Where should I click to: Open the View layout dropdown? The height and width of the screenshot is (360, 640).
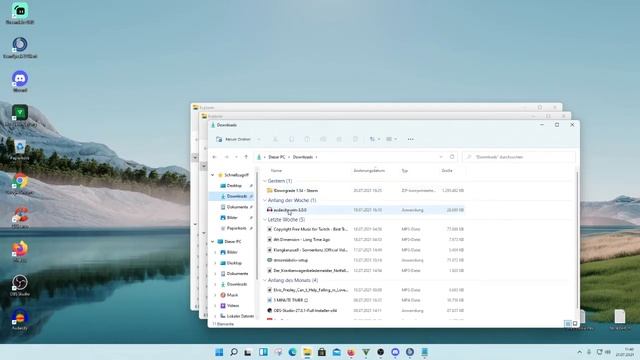[391, 139]
